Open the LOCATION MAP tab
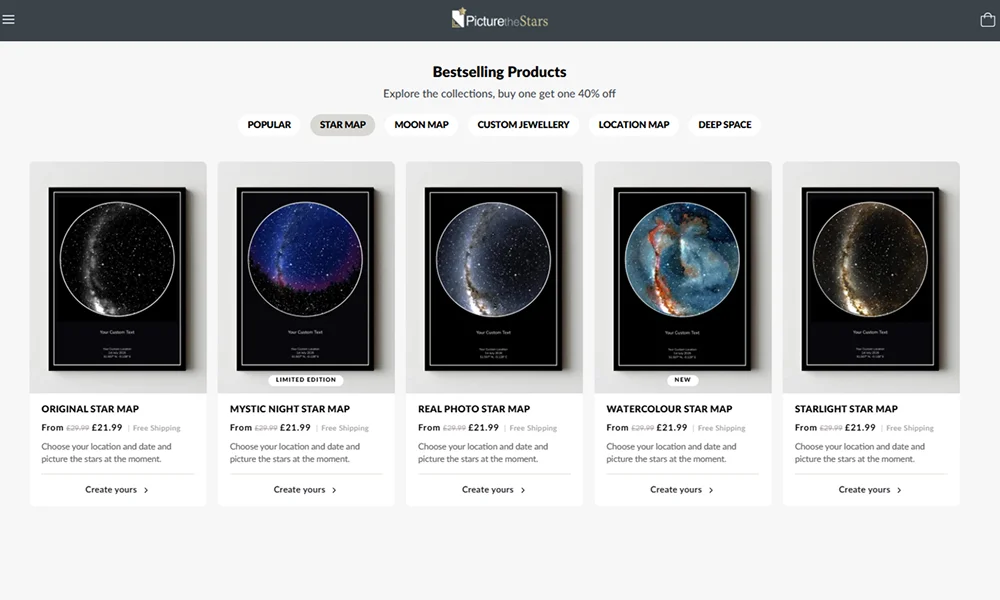 tap(634, 125)
